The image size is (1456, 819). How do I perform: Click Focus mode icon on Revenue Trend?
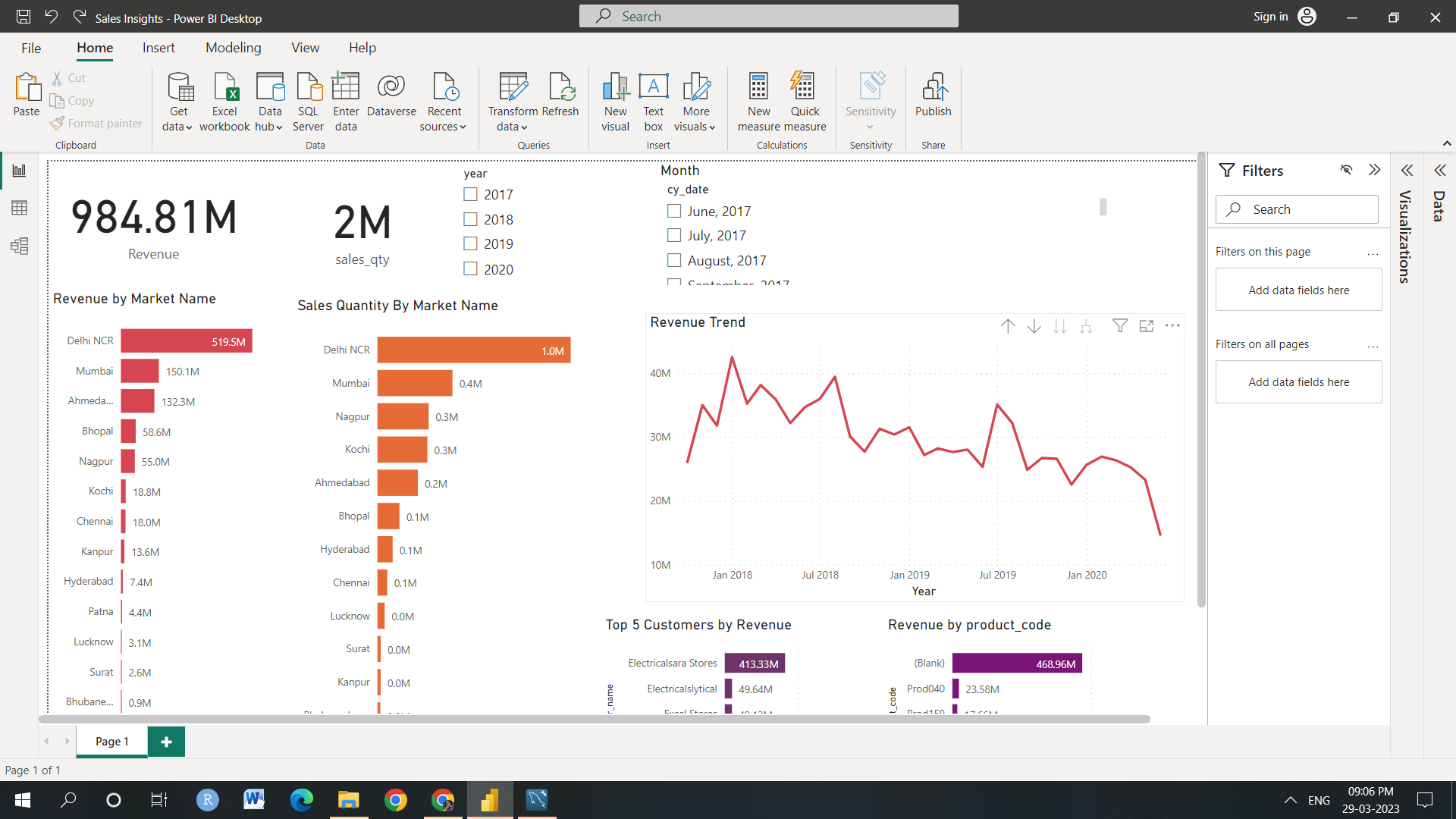(x=1146, y=326)
